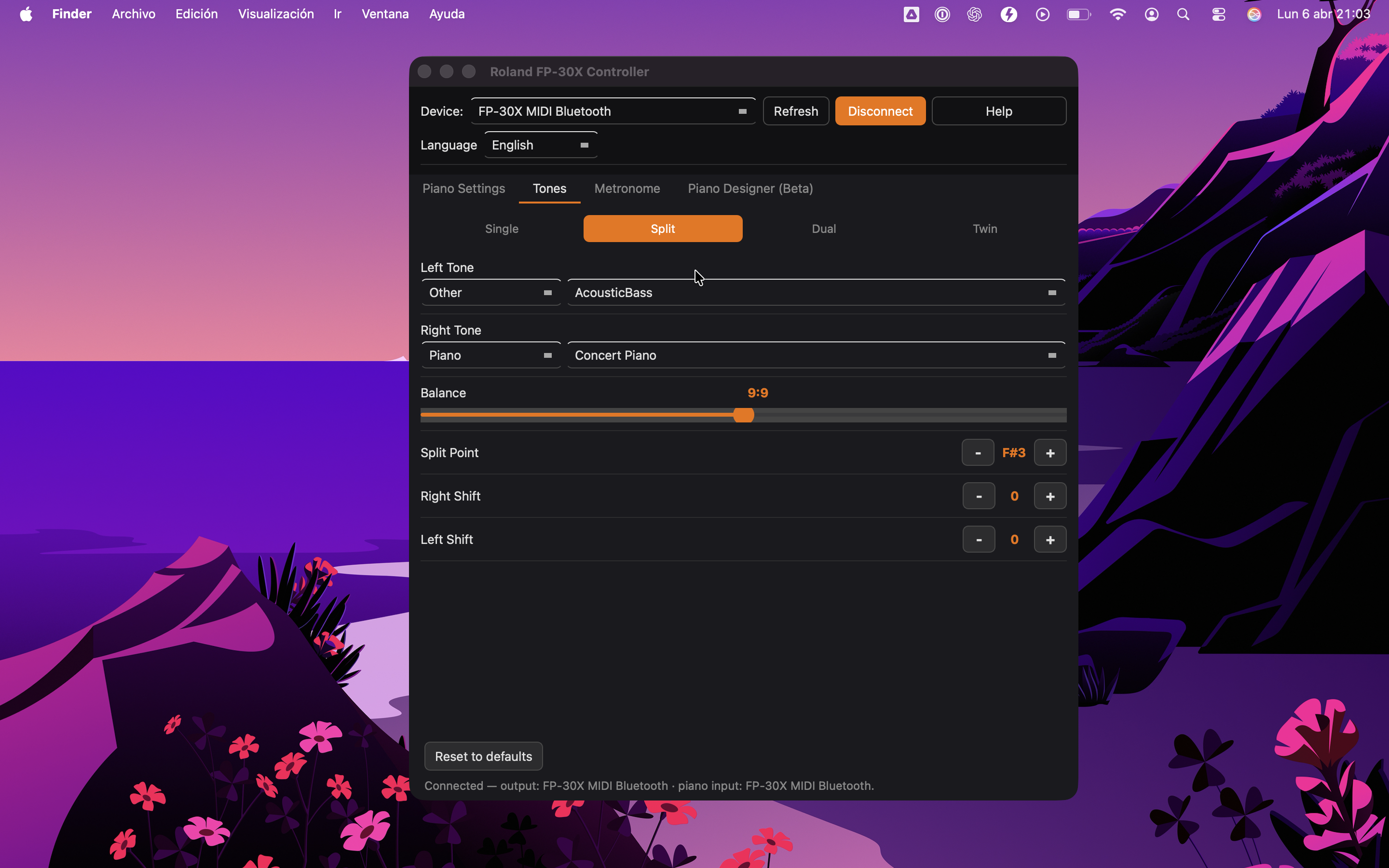
Task: Open Spotlight search
Action: tap(1183, 14)
